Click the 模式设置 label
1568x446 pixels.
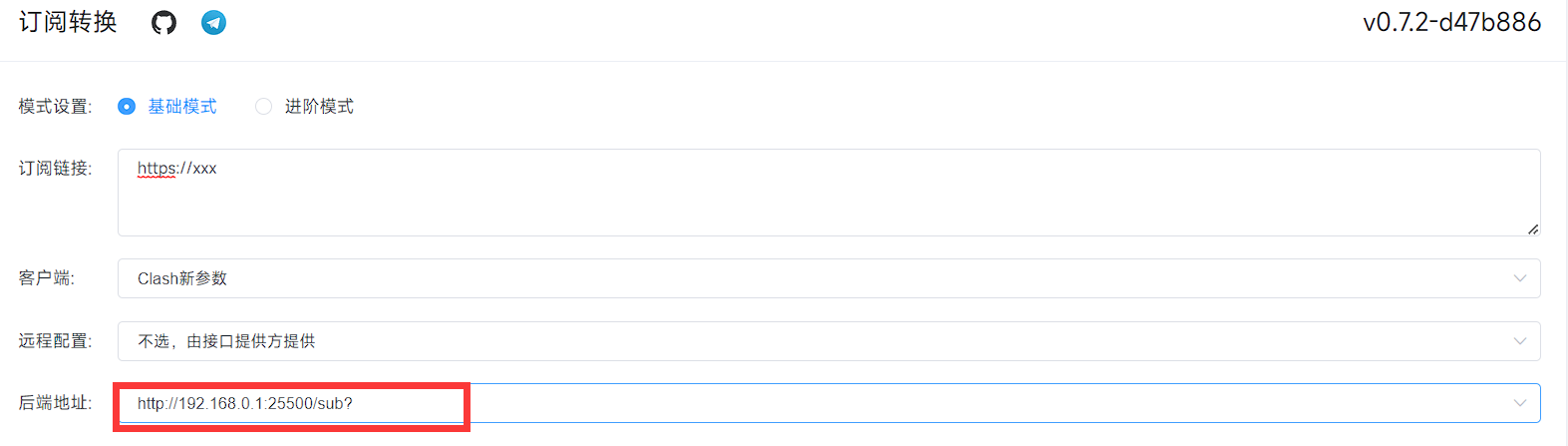coord(55,107)
